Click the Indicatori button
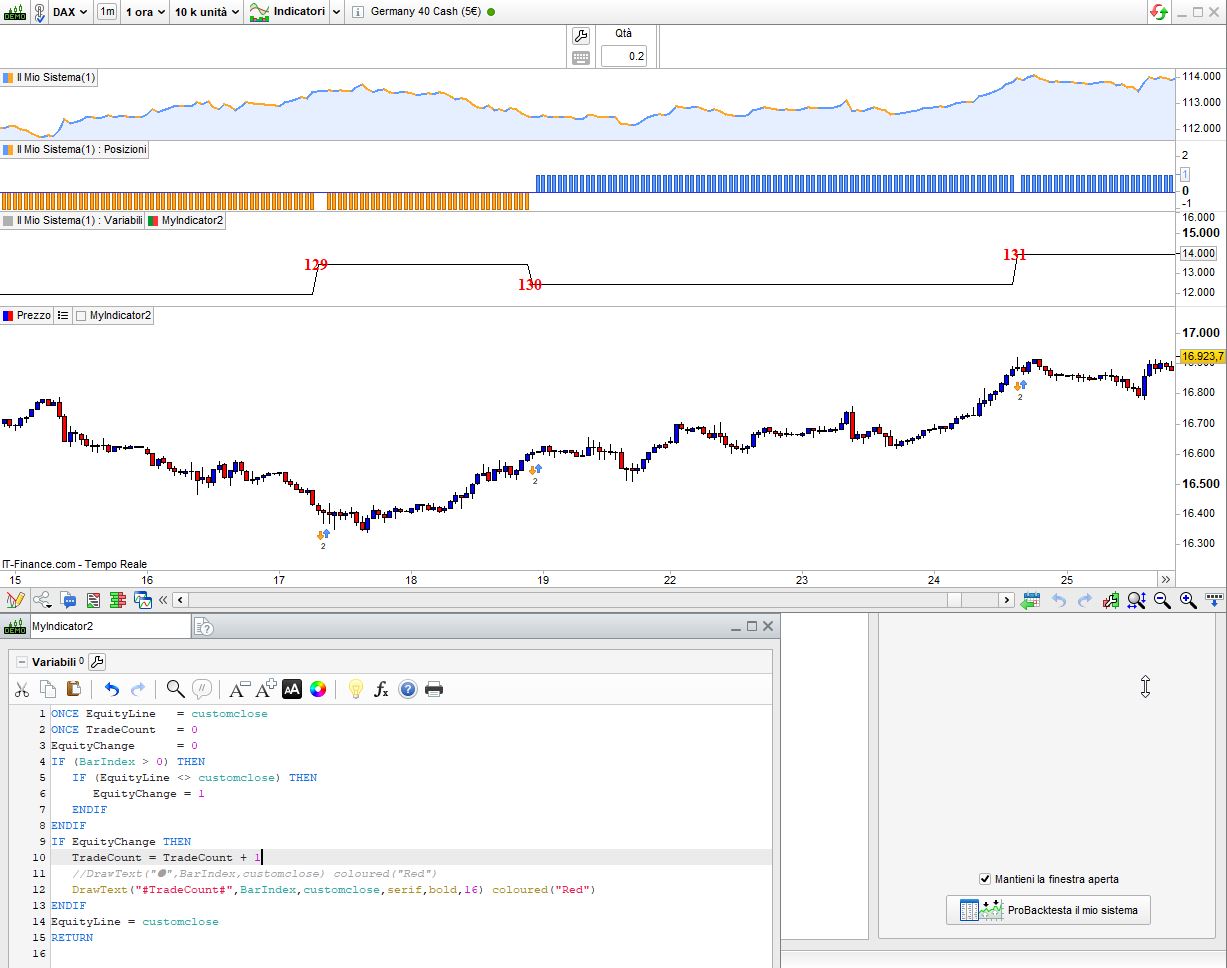This screenshot has height=968, width=1227. (288, 12)
